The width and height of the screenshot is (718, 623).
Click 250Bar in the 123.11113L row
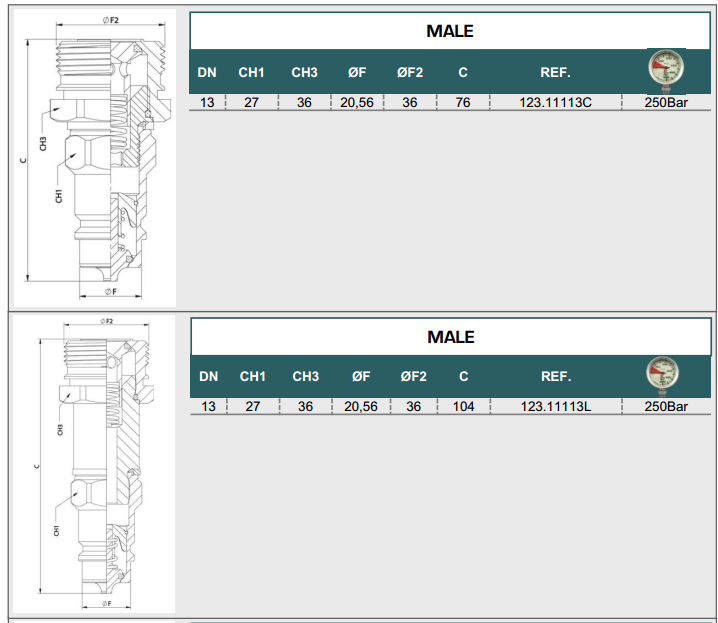666,407
